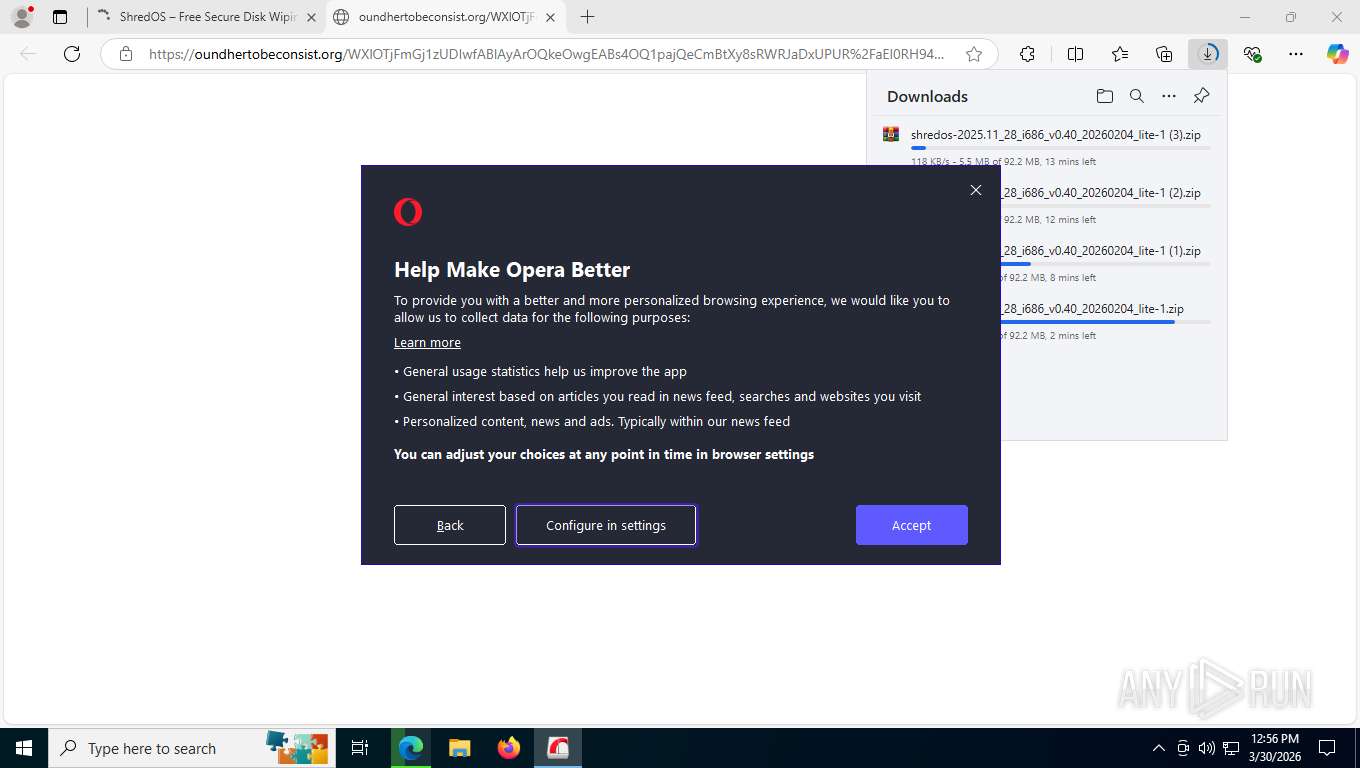Click the Accept button
This screenshot has width=1360, height=768.
(x=912, y=525)
